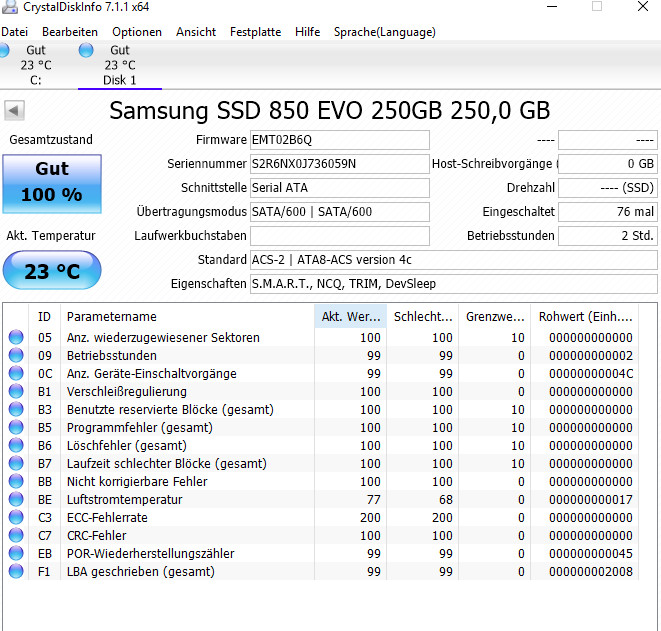Click status orb of row EB POR-Wiederherstellungszähler

point(16,553)
